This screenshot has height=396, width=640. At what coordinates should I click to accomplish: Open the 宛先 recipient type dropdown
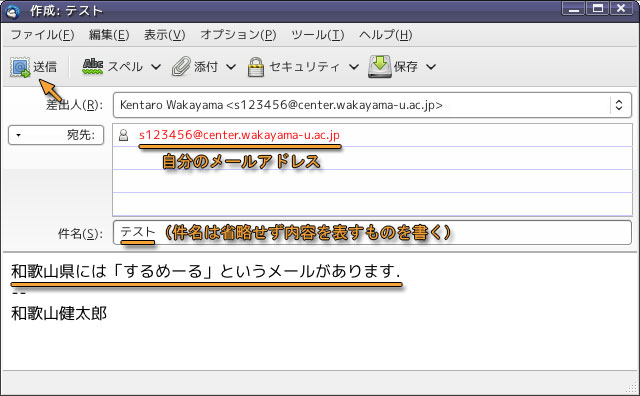pyautogui.click(x=56, y=135)
